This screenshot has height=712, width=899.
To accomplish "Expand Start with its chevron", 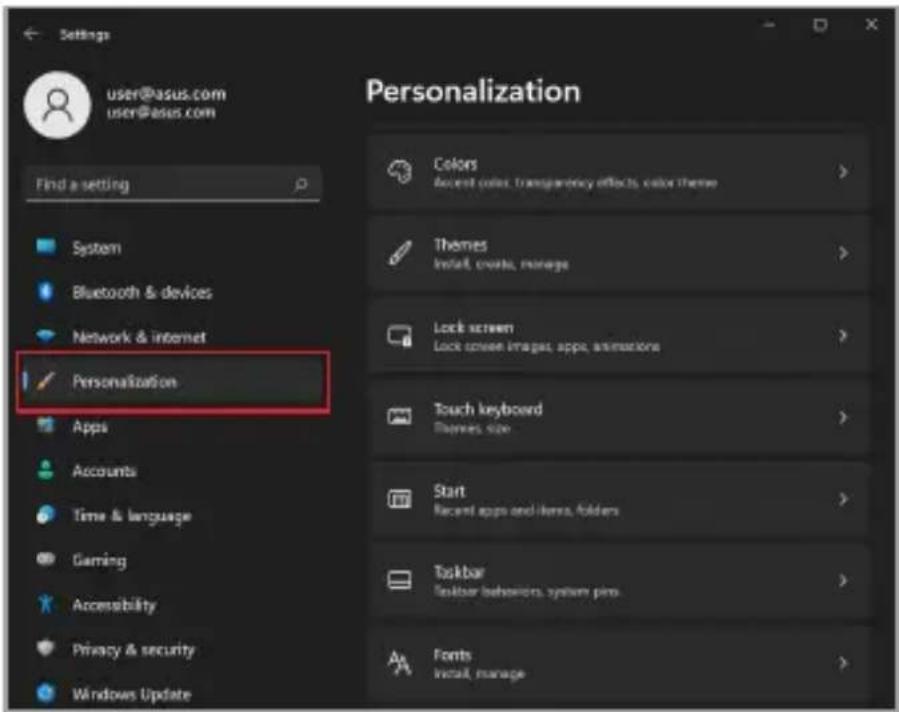I will tap(843, 499).
